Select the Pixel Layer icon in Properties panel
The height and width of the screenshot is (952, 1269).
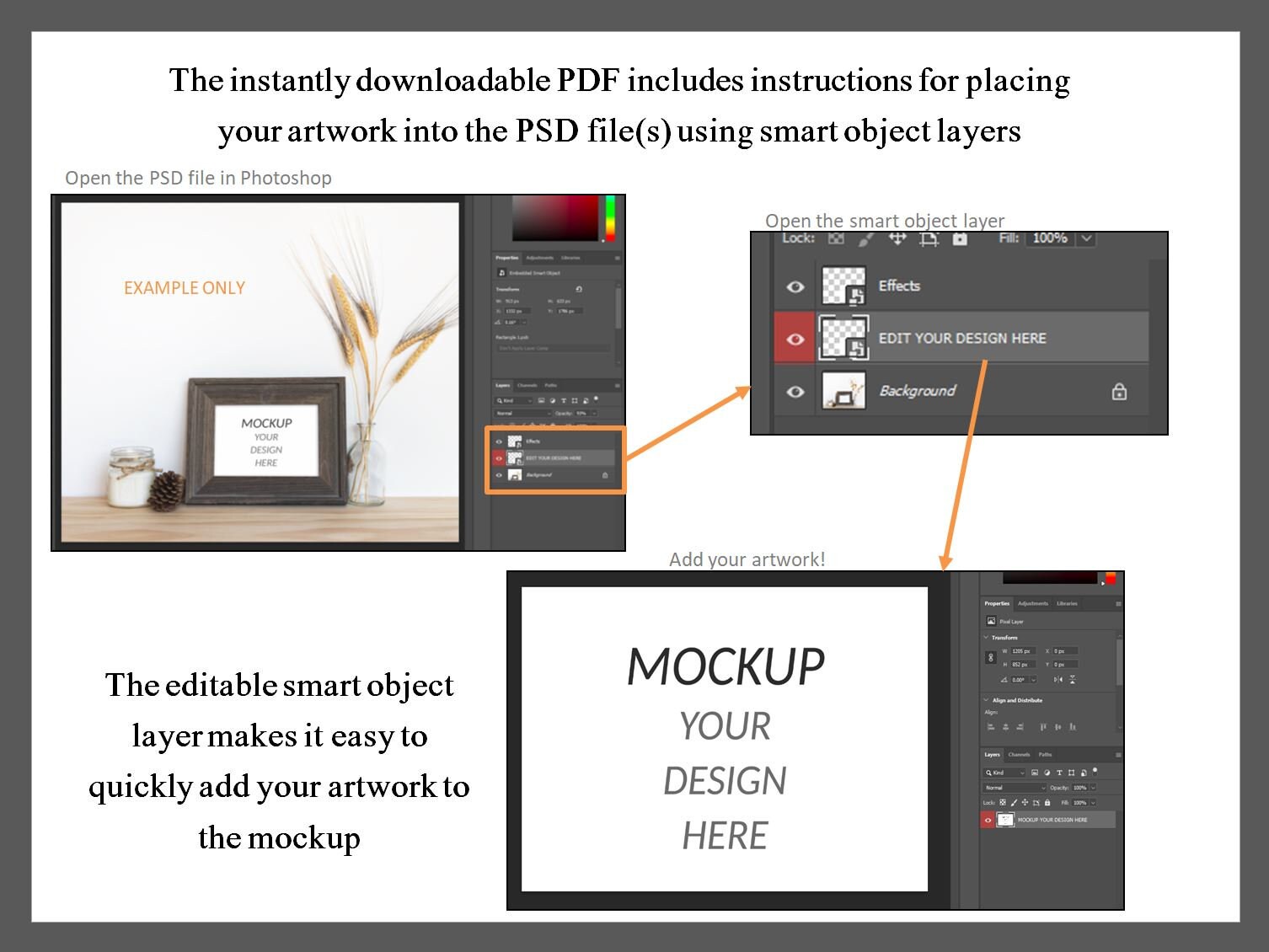(x=991, y=620)
